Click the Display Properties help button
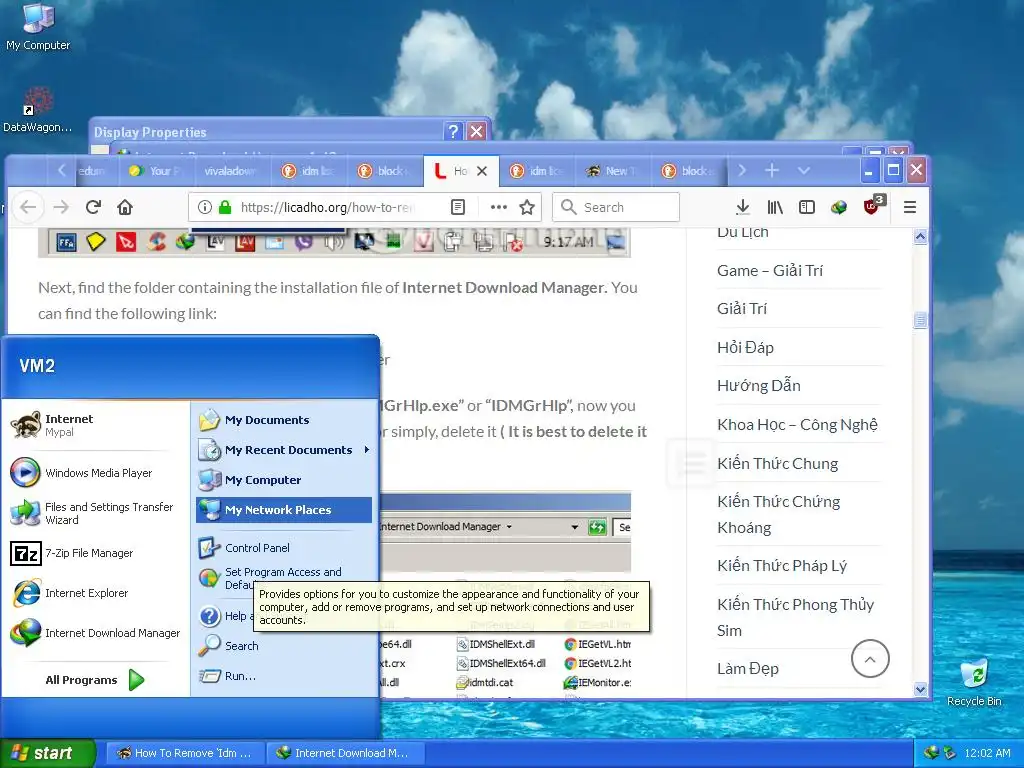The image size is (1024, 768). coord(453,131)
